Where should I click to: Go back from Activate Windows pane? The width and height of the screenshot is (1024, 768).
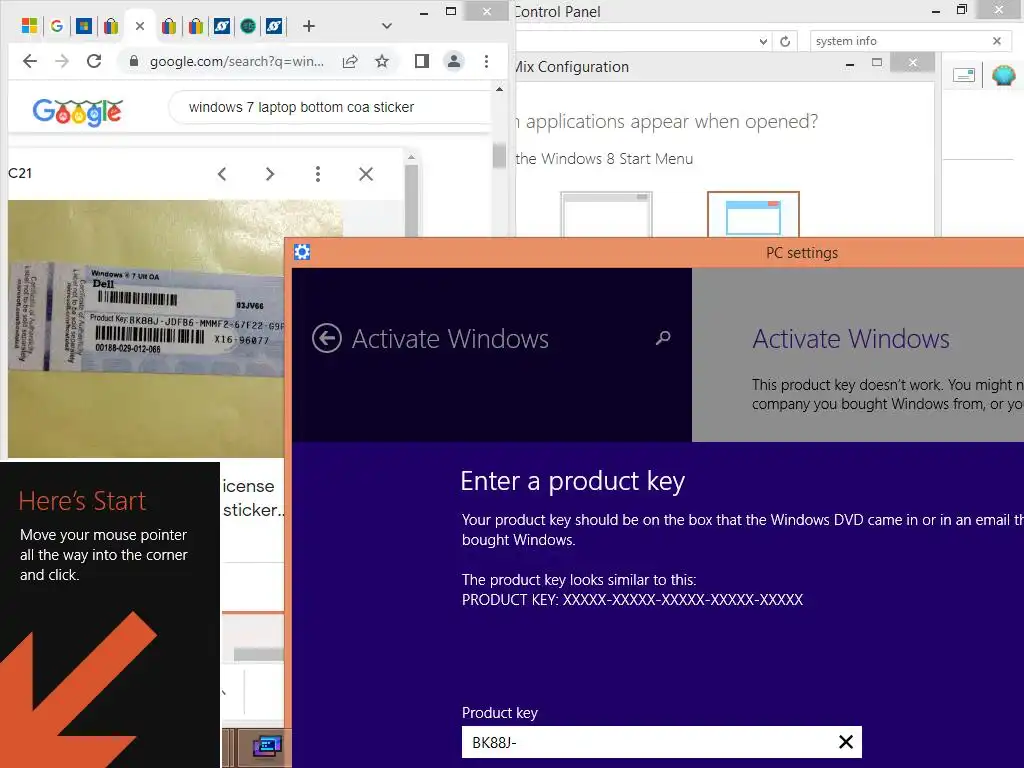(x=327, y=338)
